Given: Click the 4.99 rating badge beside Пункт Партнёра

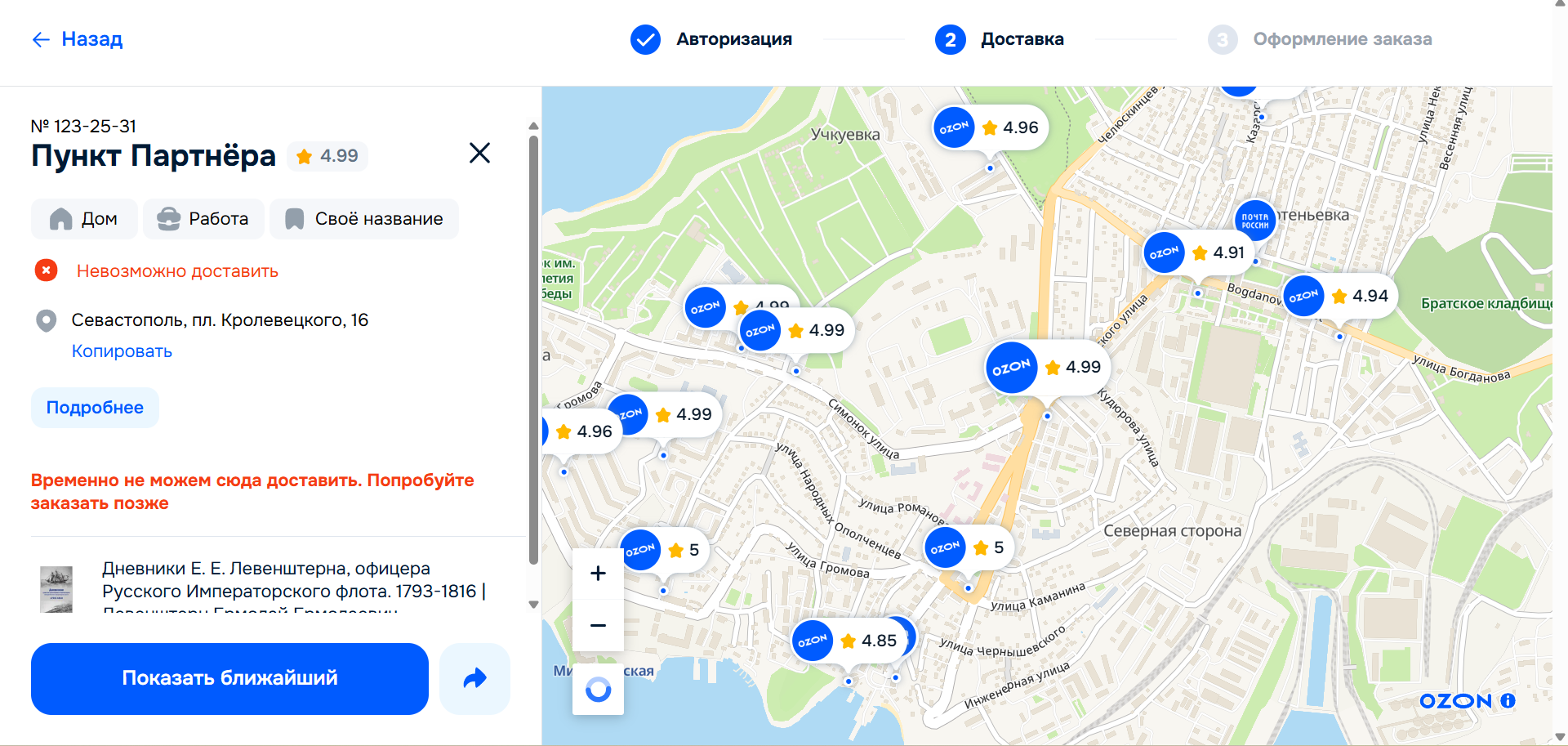Looking at the screenshot, I should click(327, 156).
